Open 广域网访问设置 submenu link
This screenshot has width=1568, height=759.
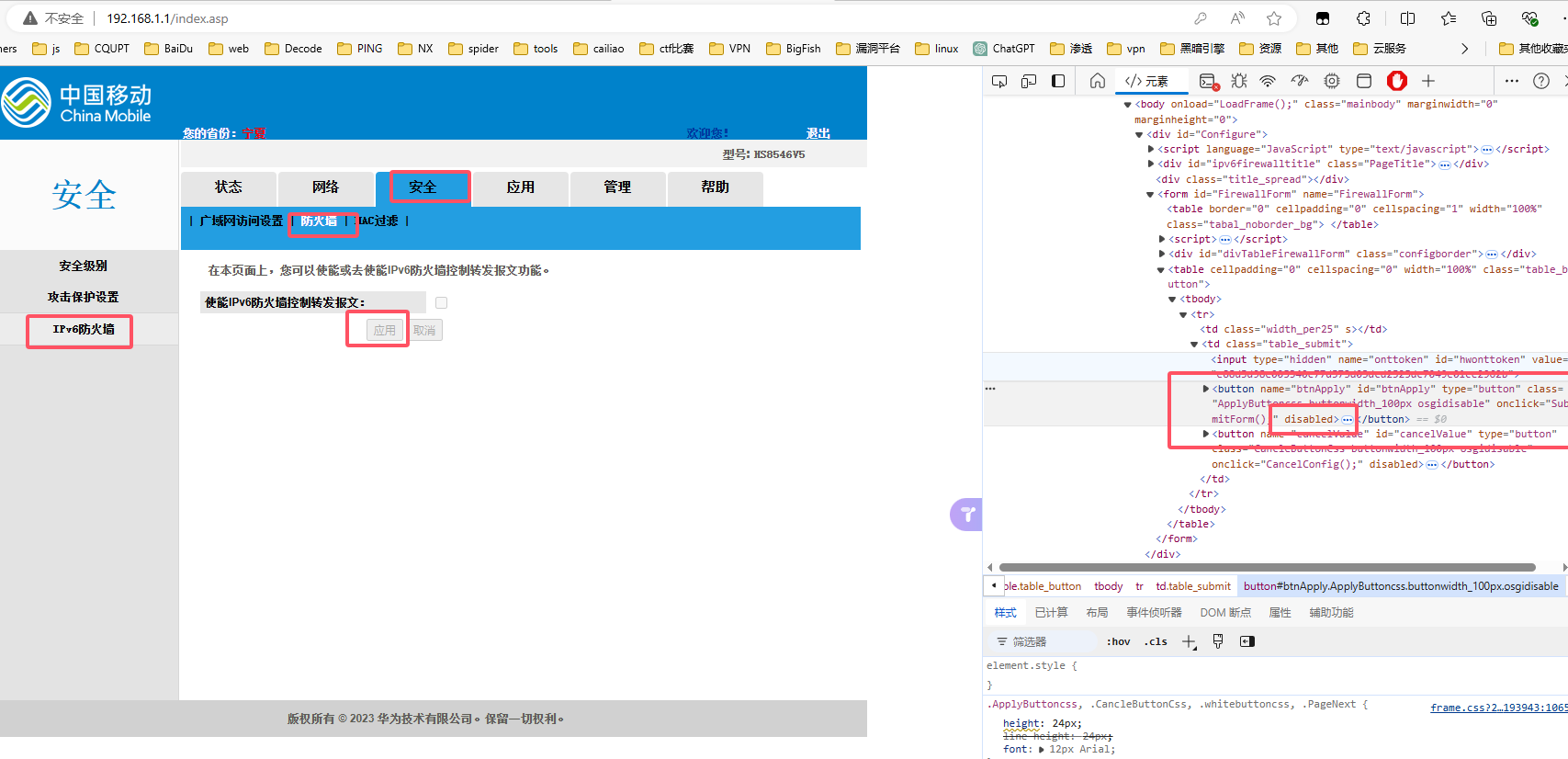click(x=242, y=221)
